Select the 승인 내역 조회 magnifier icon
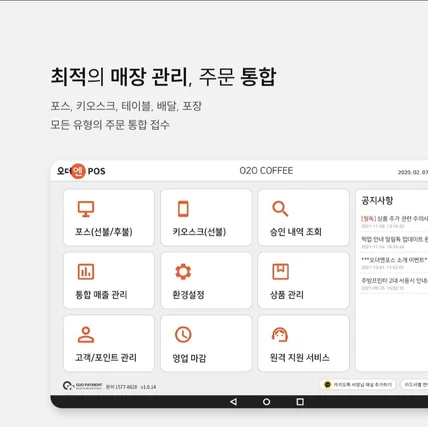The width and height of the screenshot is (428, 427). 280,209
